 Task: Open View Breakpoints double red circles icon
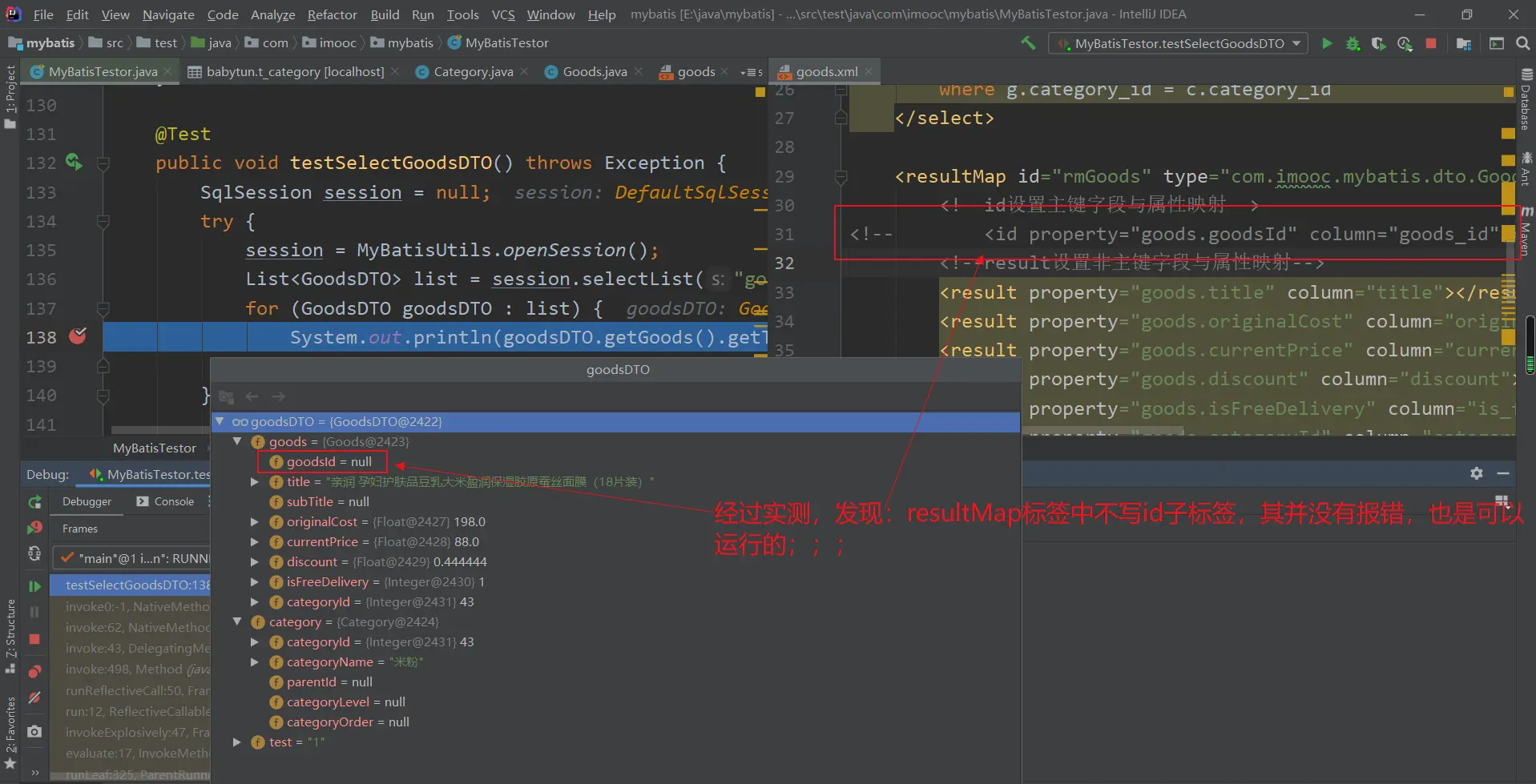click(x=34, y=671)
